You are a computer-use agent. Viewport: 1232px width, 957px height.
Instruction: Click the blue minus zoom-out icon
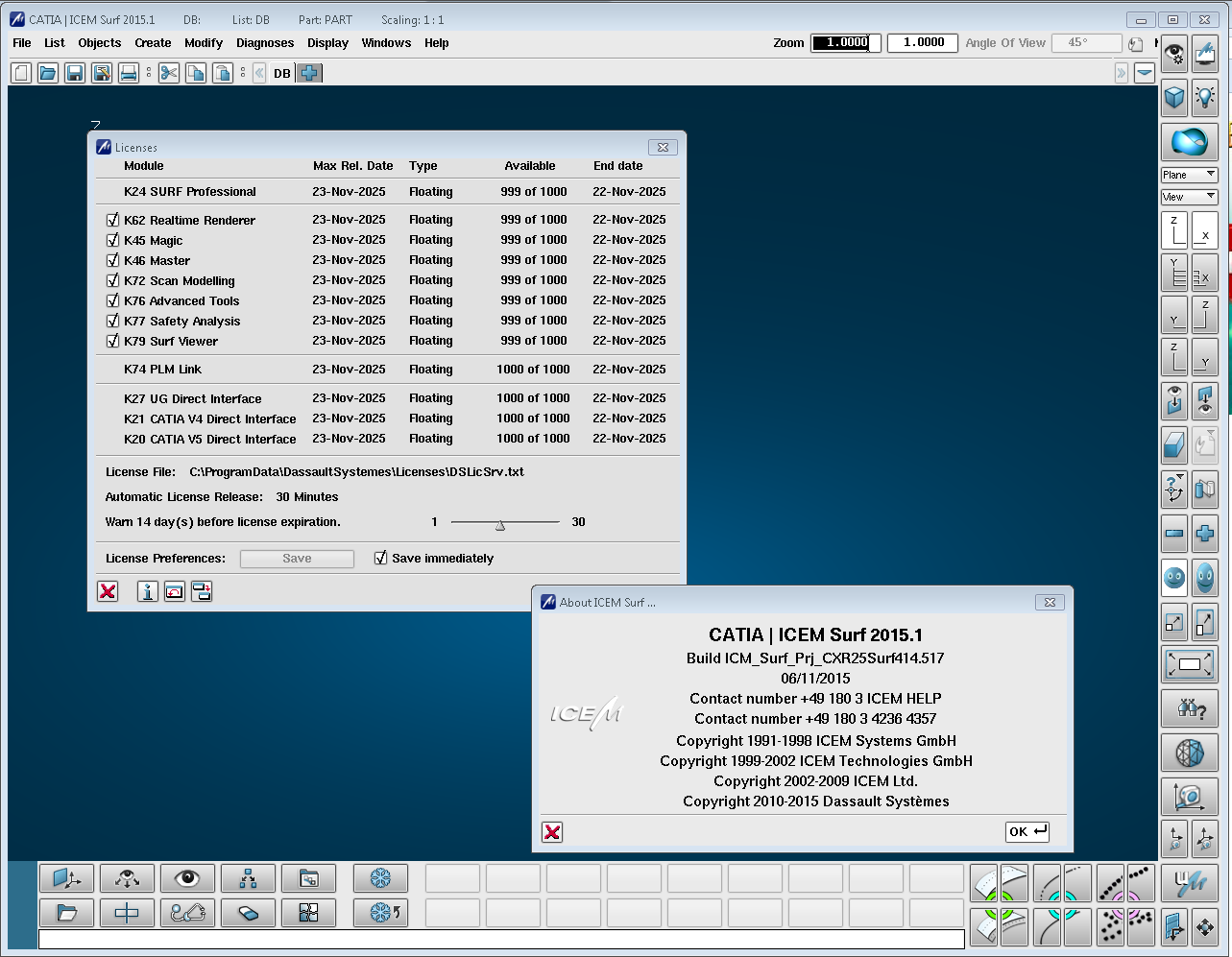[1174, 534]
